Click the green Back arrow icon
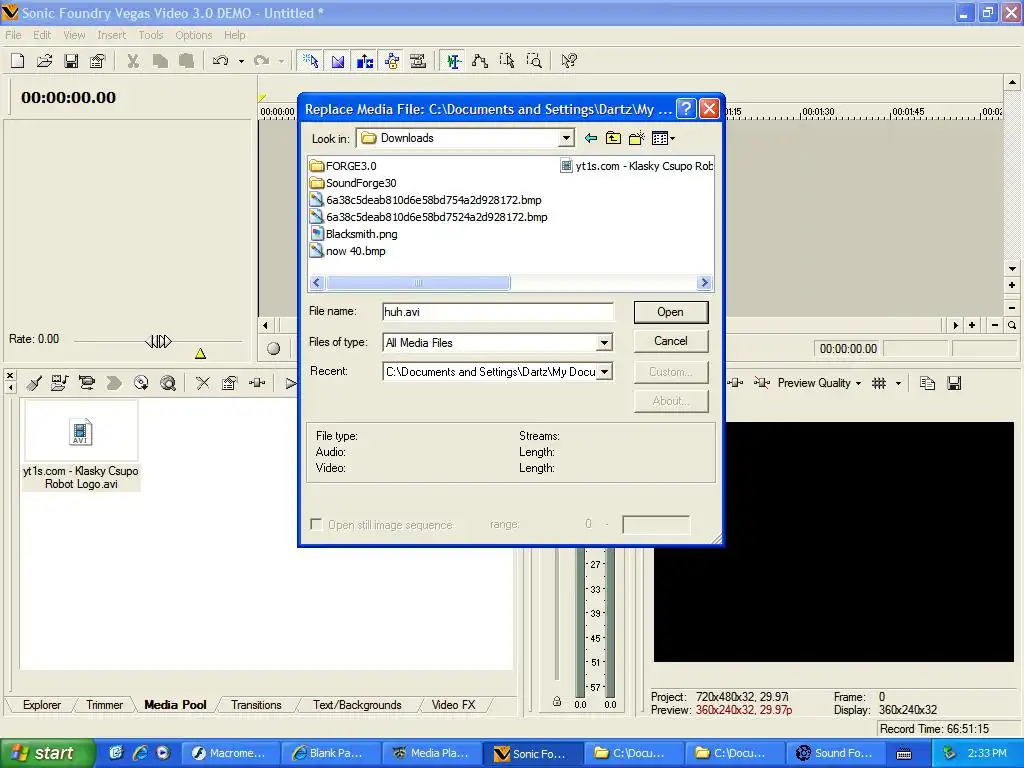 590,138
